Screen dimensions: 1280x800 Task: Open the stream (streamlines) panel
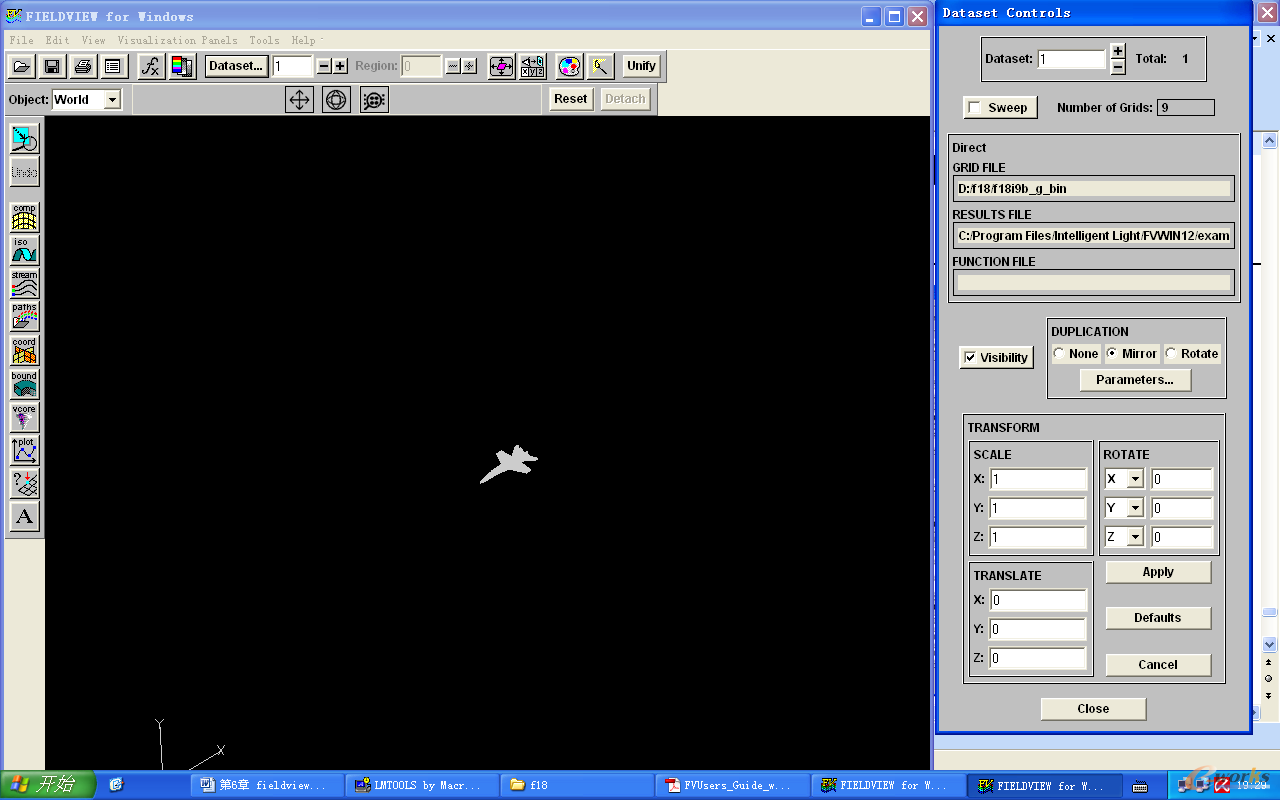(25, 283)
